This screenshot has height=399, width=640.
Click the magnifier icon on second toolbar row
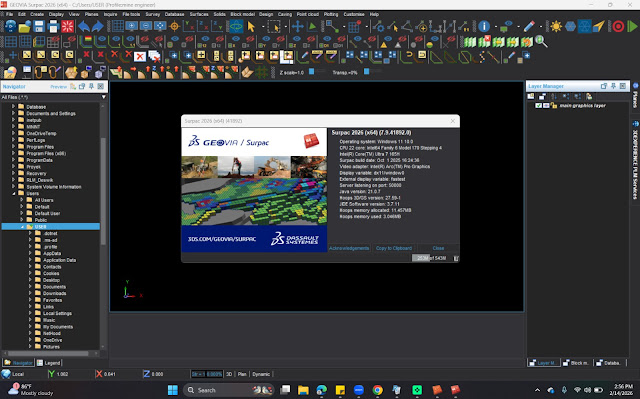click(x=541, y=41)
